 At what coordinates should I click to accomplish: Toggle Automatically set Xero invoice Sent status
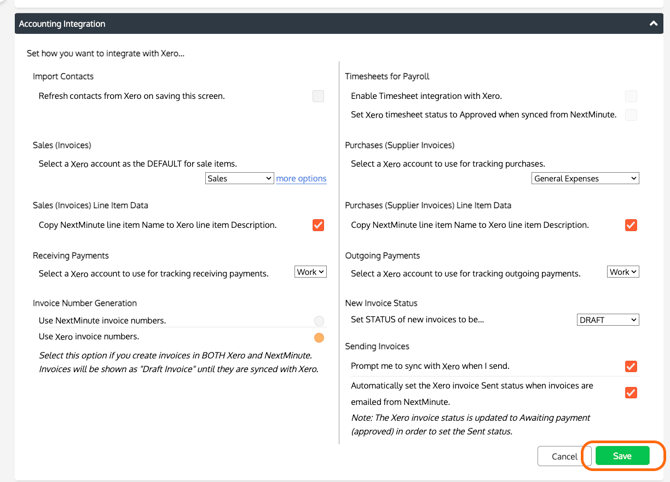click(631, 392)
